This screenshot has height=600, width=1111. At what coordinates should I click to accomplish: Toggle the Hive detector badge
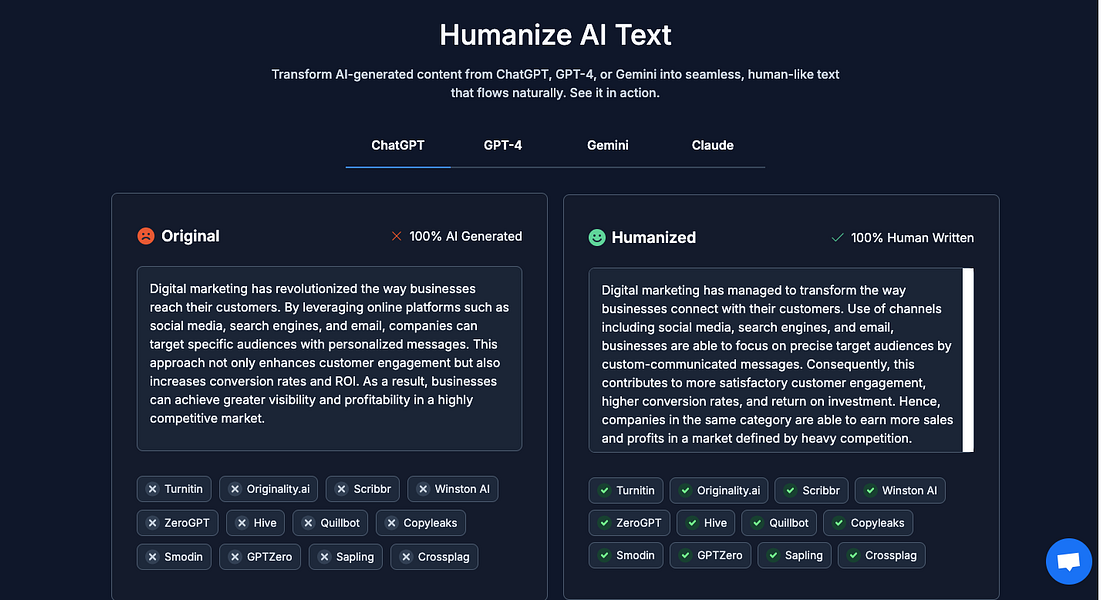click(x=255, y=522)
